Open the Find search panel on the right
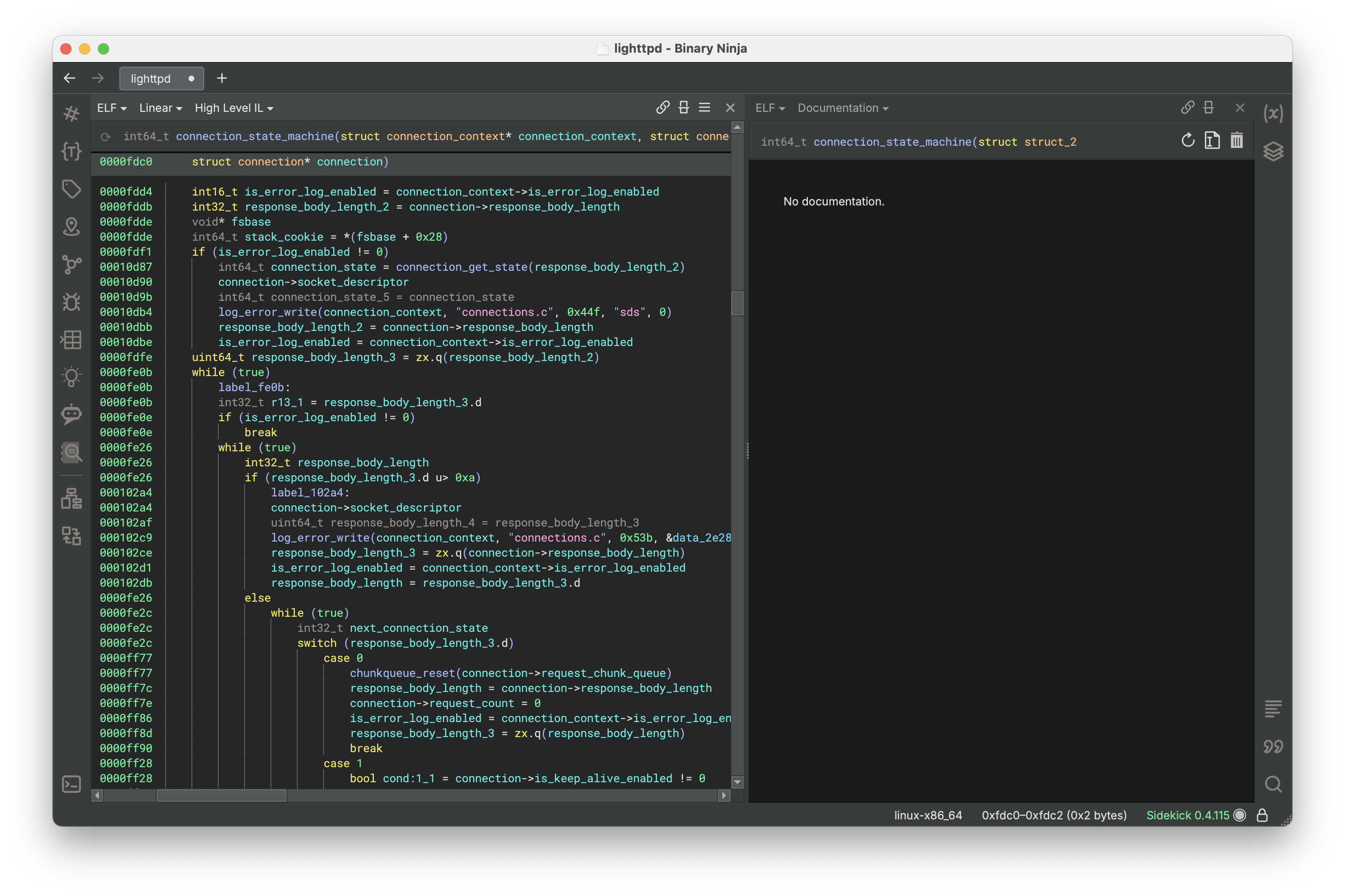The width and height of the screenshot is (1345, 896). point(1274,784)
